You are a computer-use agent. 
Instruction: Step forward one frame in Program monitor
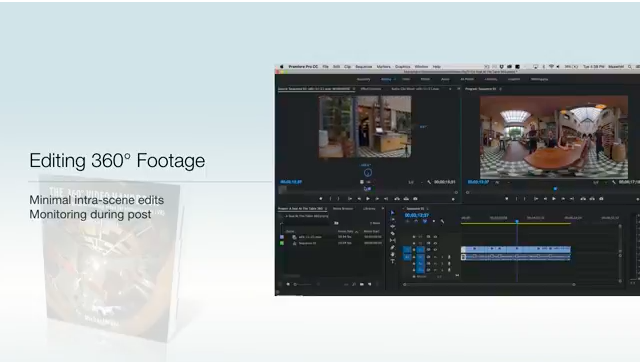pos(563,199)
